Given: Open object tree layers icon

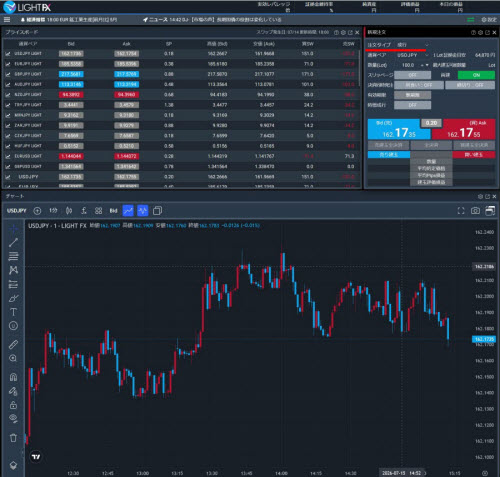Looking at the screenshot, I should coord(13,465).
